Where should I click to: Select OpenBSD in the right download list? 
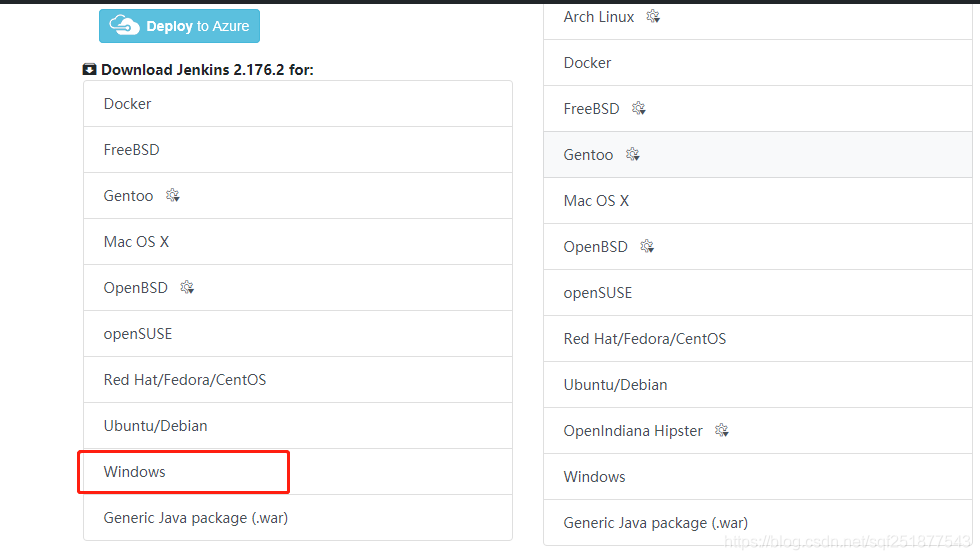pyautogui.click(x=758, y=247)
